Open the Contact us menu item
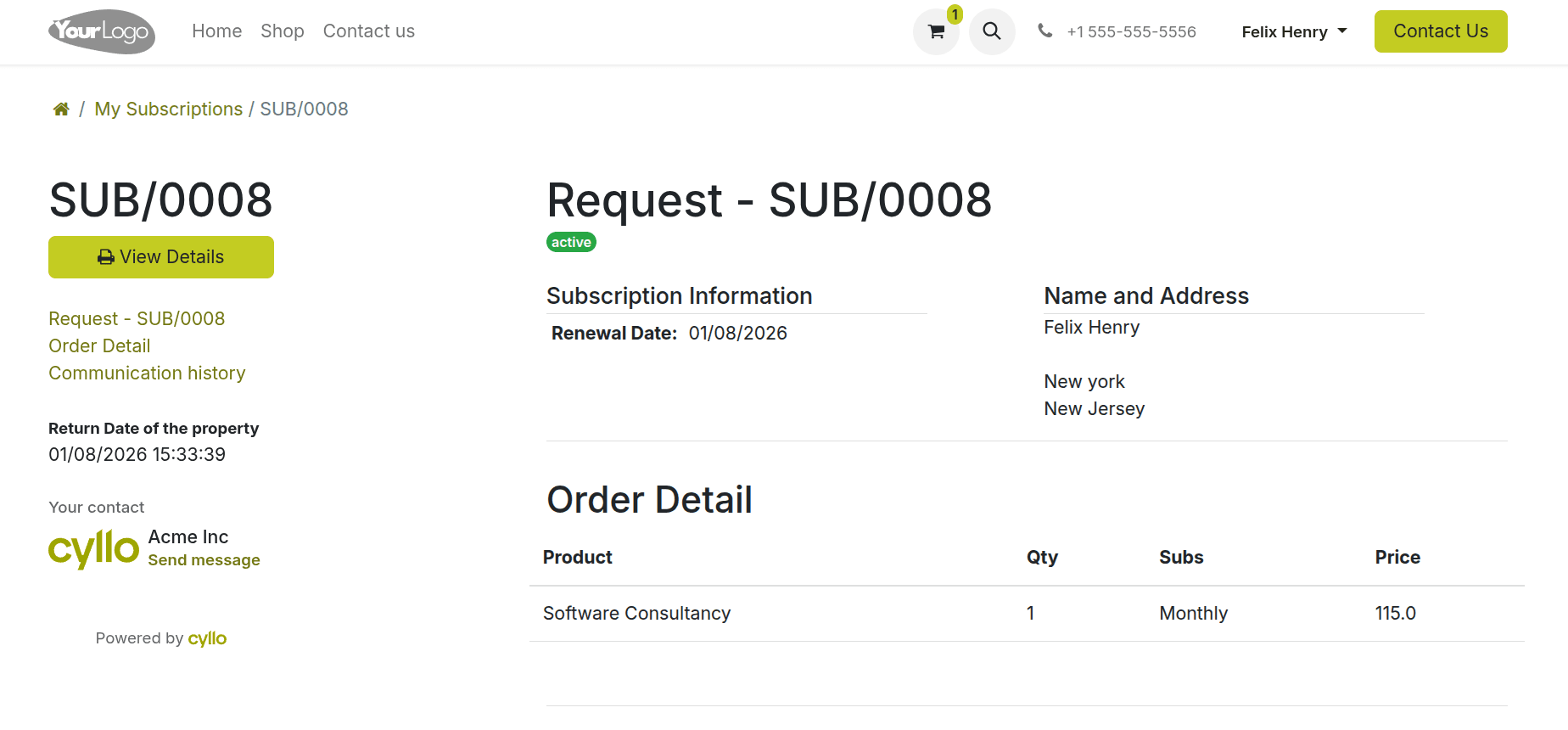The height and width of the screenshot is (730, 1568). click(x=368, y=31)
